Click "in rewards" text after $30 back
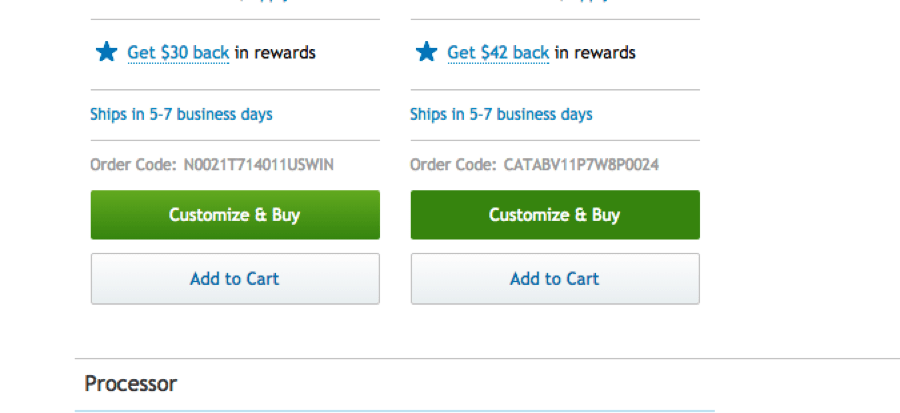This screenshot has width=900, height=413. point(276,53)
